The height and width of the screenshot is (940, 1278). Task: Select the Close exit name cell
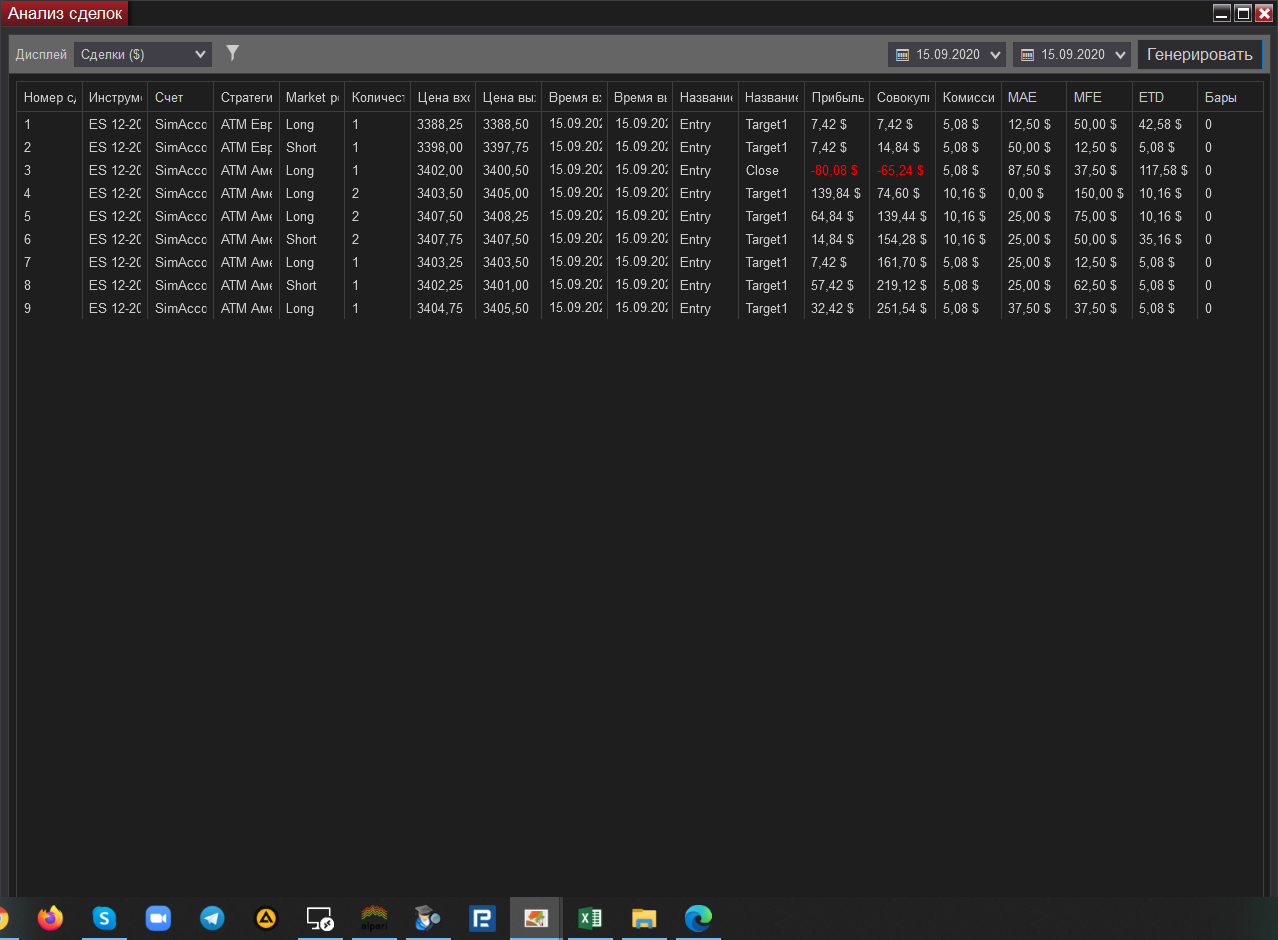click(x=771, y=170)
